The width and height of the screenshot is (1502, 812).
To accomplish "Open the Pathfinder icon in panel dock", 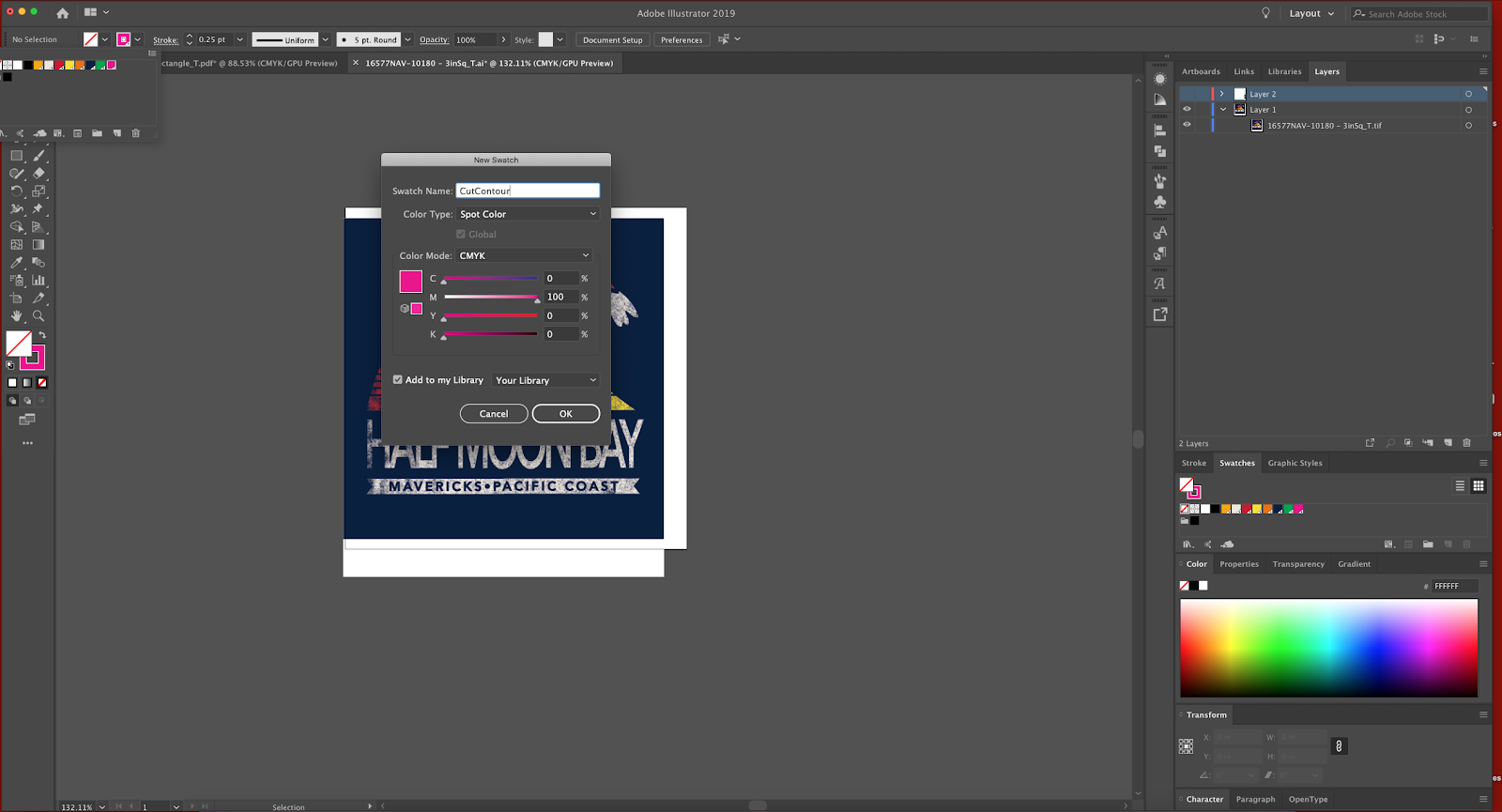I will 1160,151.
